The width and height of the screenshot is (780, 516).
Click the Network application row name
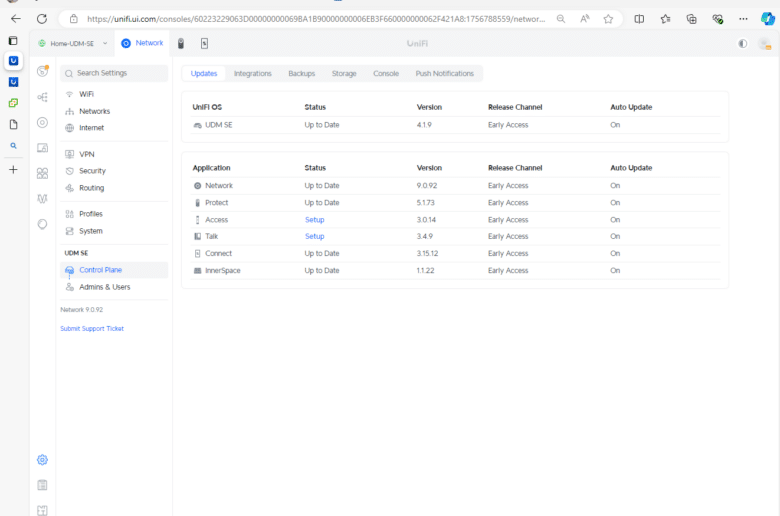coord(219,186)
